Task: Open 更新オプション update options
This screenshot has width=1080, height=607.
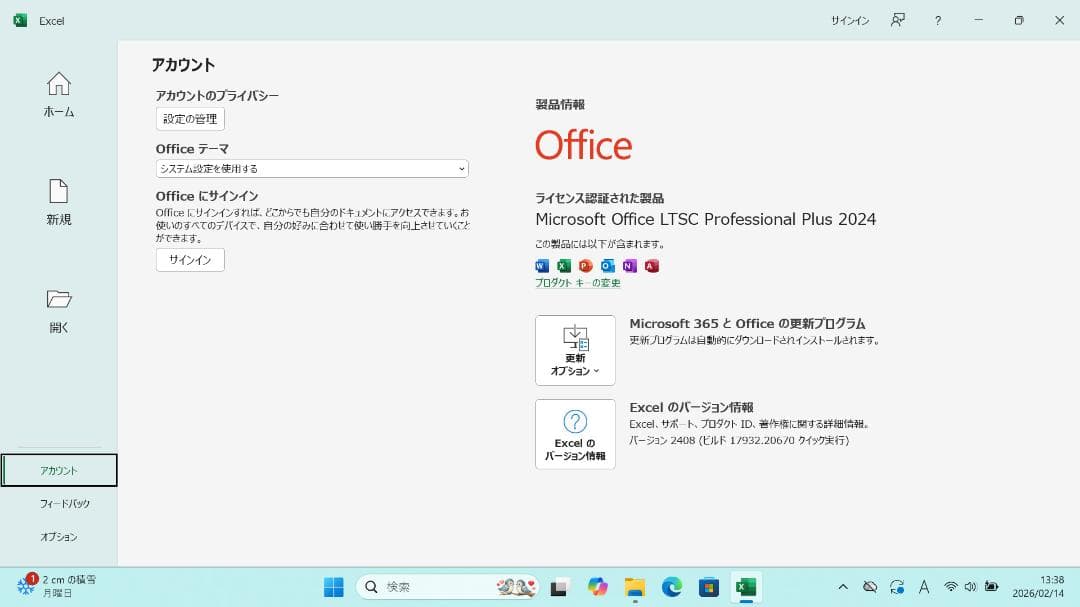Action: [x=575, y=350]
